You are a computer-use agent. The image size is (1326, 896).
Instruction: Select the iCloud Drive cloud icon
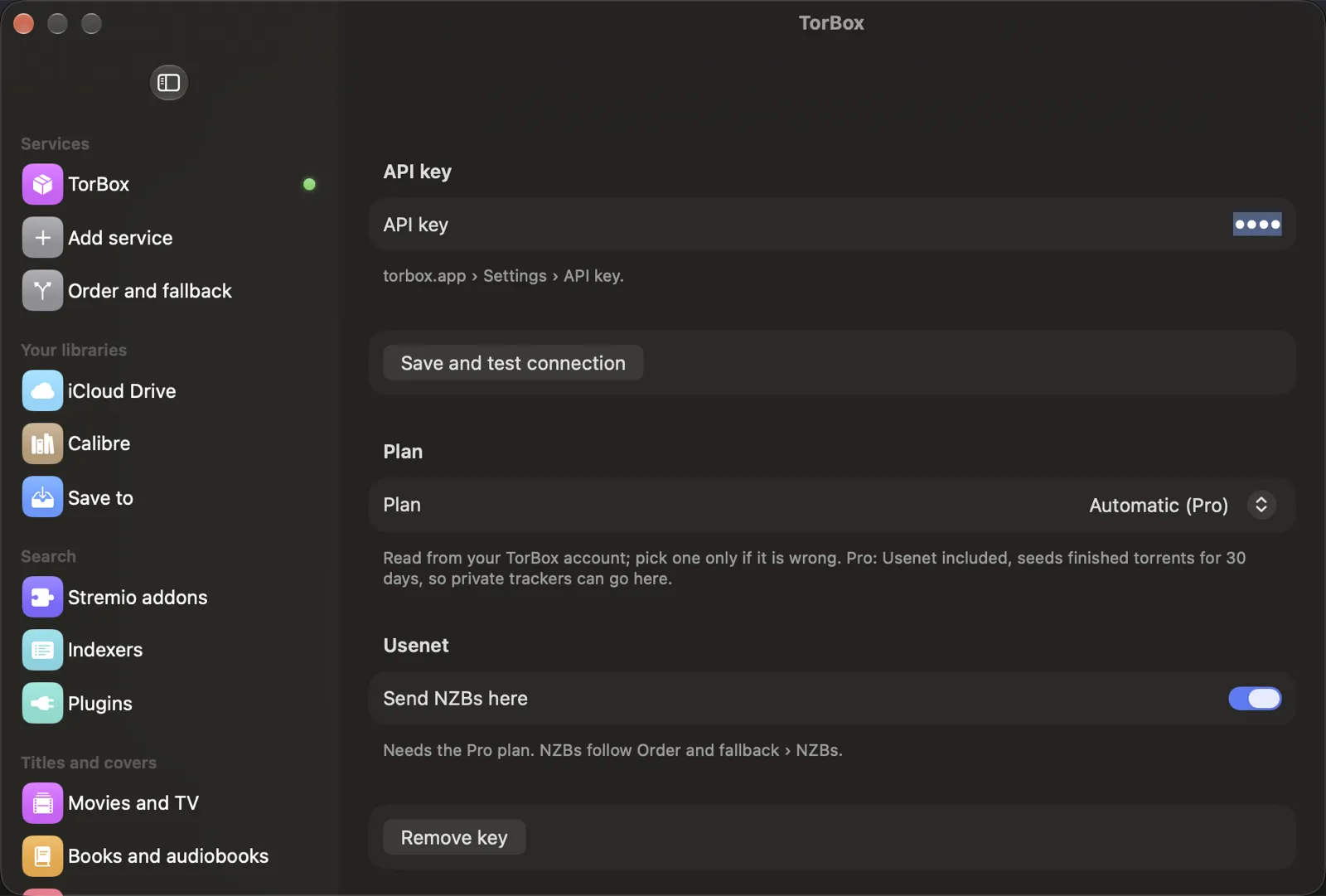point(42,390)
